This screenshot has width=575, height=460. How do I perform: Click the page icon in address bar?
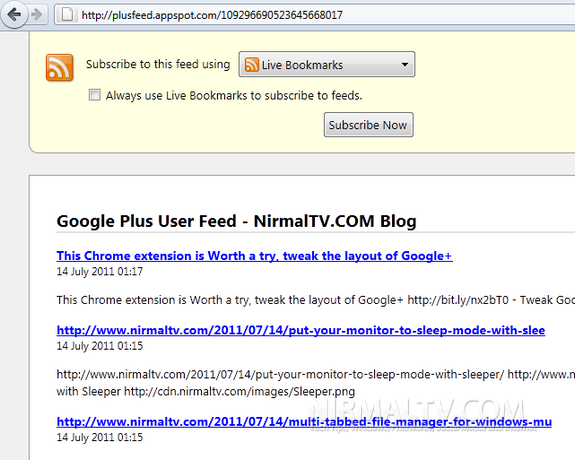click(x=67, y=15)
